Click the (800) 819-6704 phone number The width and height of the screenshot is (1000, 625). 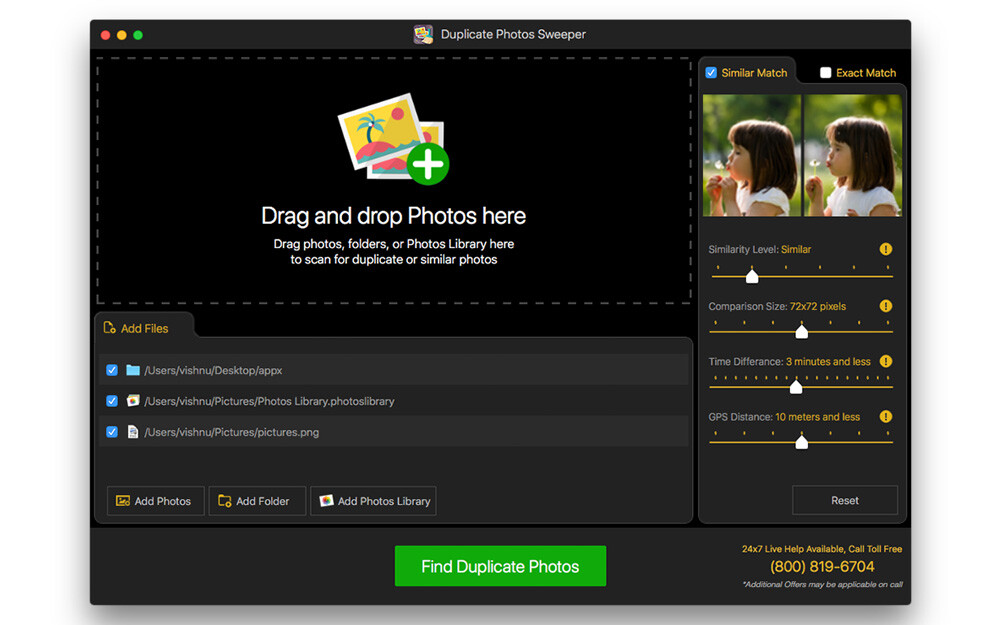(x=822, y=566)
